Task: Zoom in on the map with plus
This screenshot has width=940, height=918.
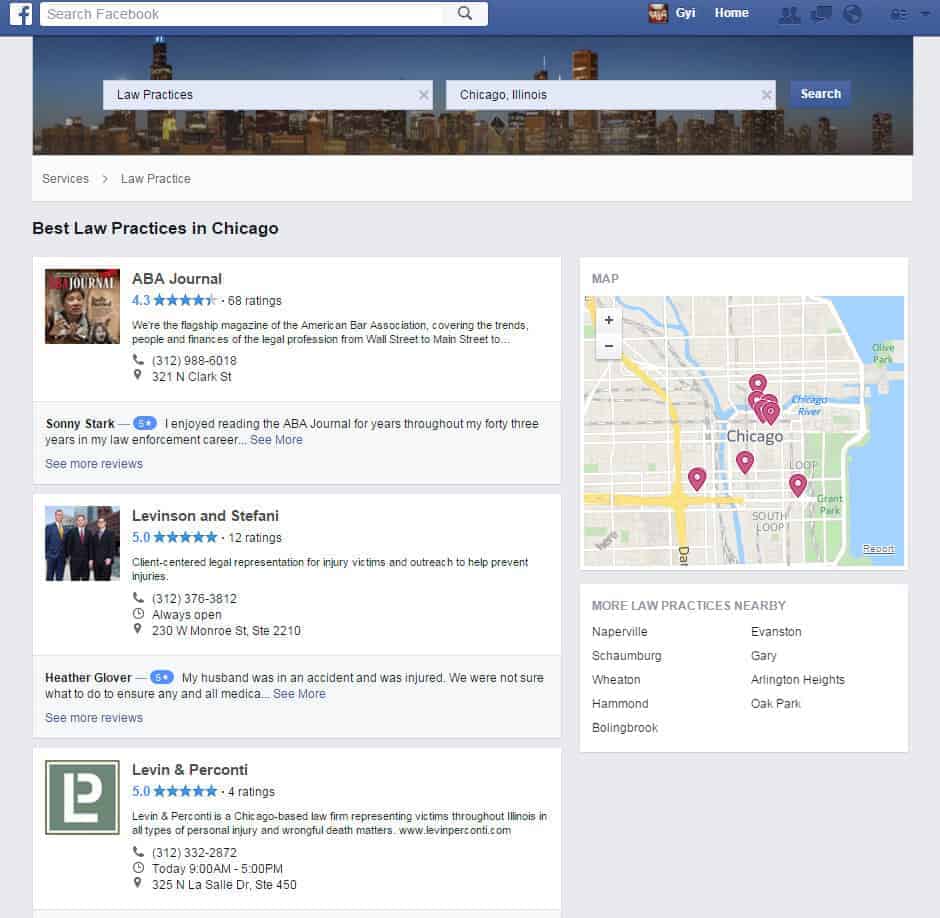Action: click(x=608, y=320)
